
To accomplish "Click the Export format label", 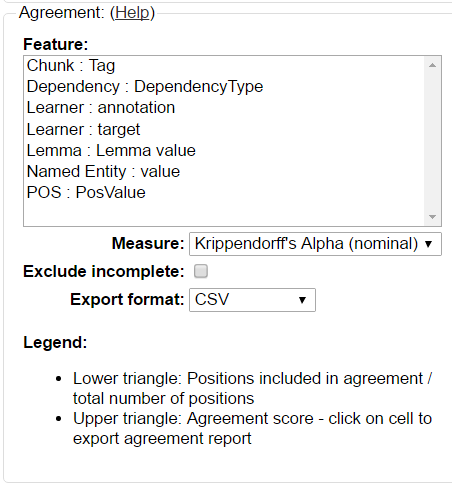I will (x=127, y=299).
